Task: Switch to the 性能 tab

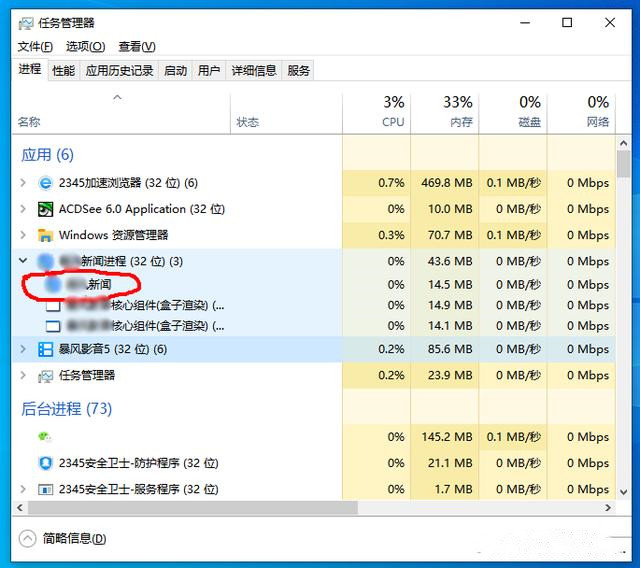Action: [x=64, y=71]
